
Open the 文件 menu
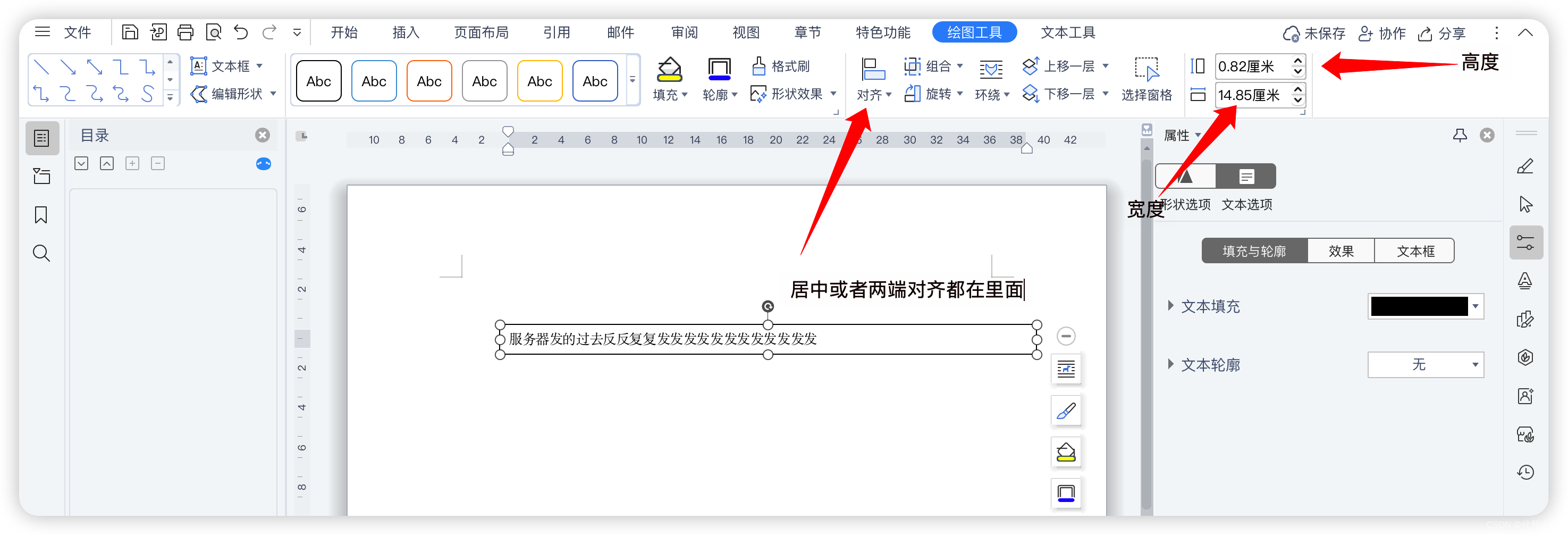(77, 32)
